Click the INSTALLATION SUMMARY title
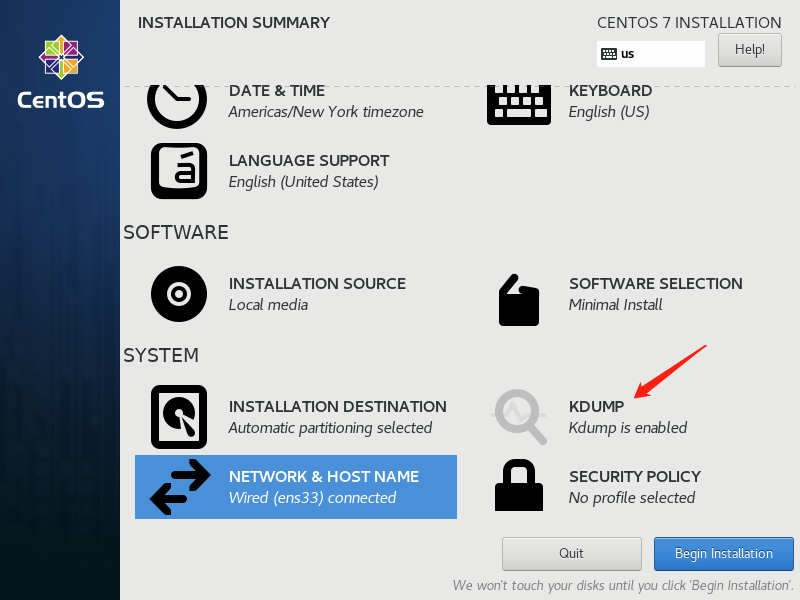The image size is (800, 600). coord(234,23)
